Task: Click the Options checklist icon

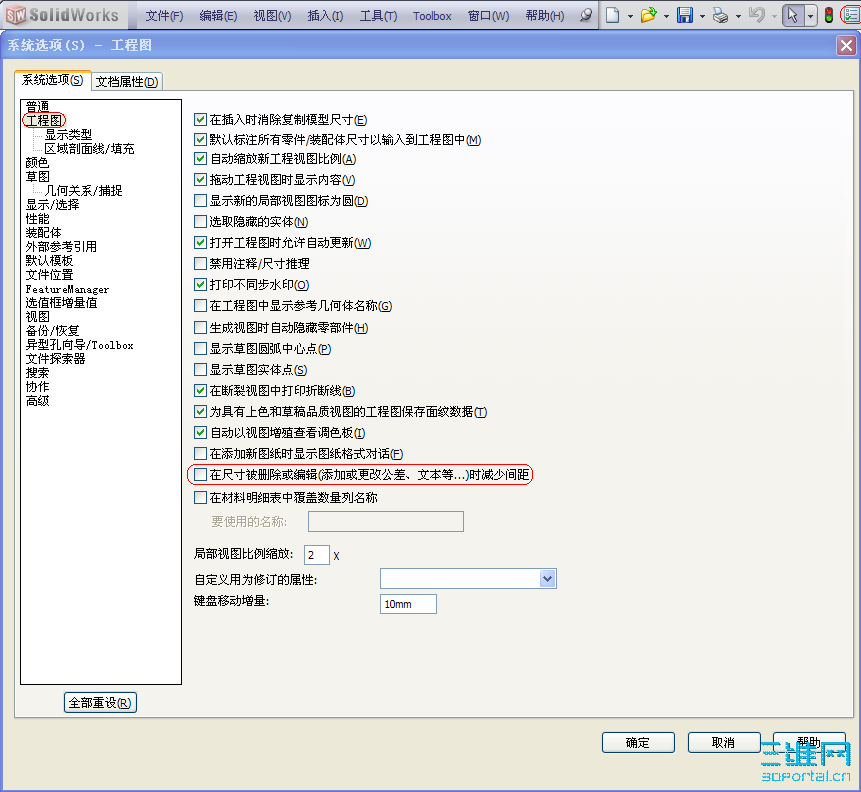Action: [x=852, y=15]
